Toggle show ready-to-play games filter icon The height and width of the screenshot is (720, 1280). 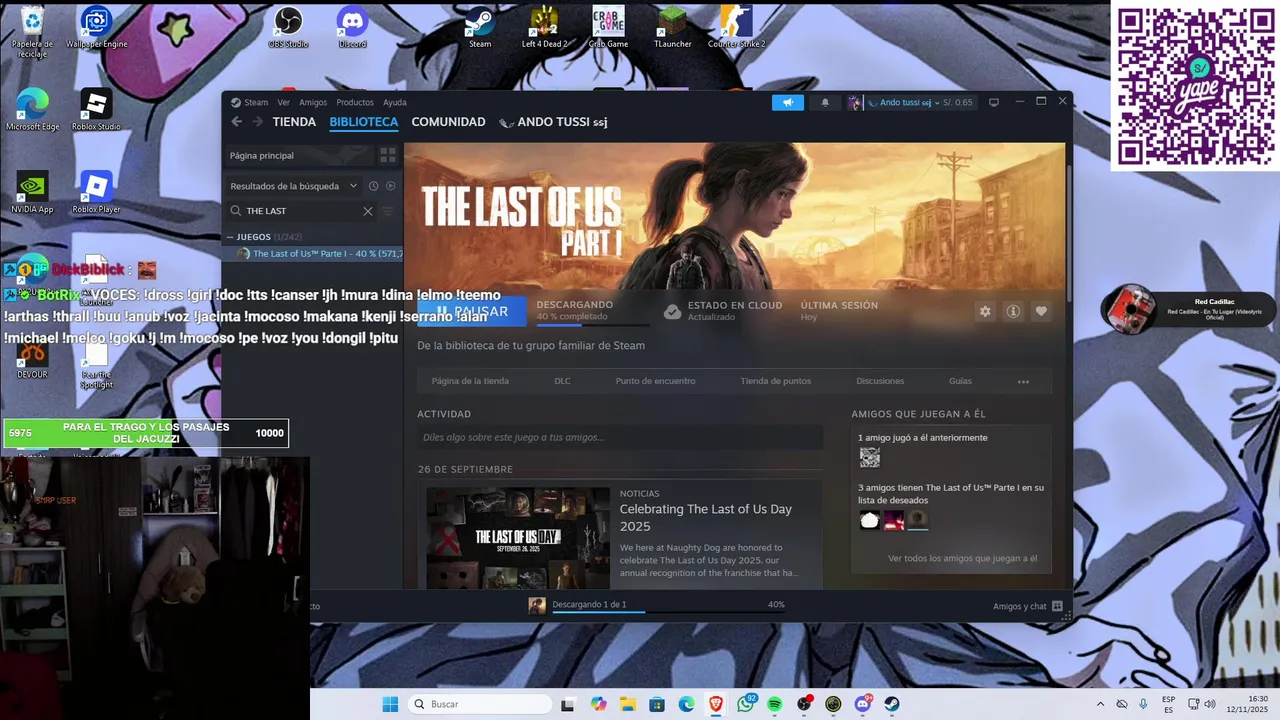tap(391, 186)
